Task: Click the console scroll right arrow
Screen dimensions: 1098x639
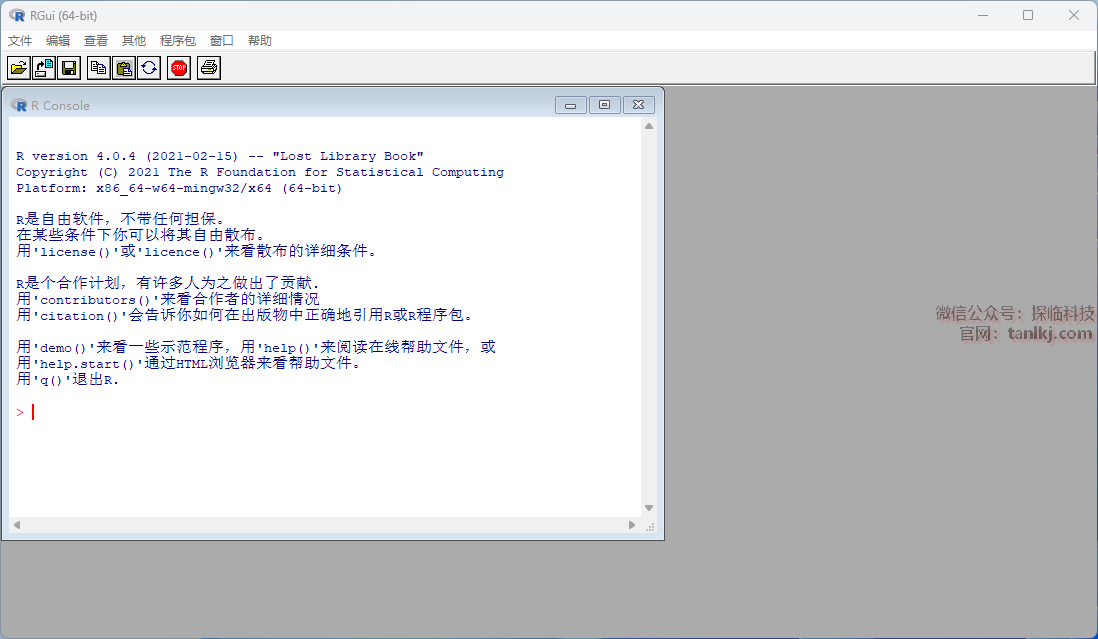Action: coord(632,525)
